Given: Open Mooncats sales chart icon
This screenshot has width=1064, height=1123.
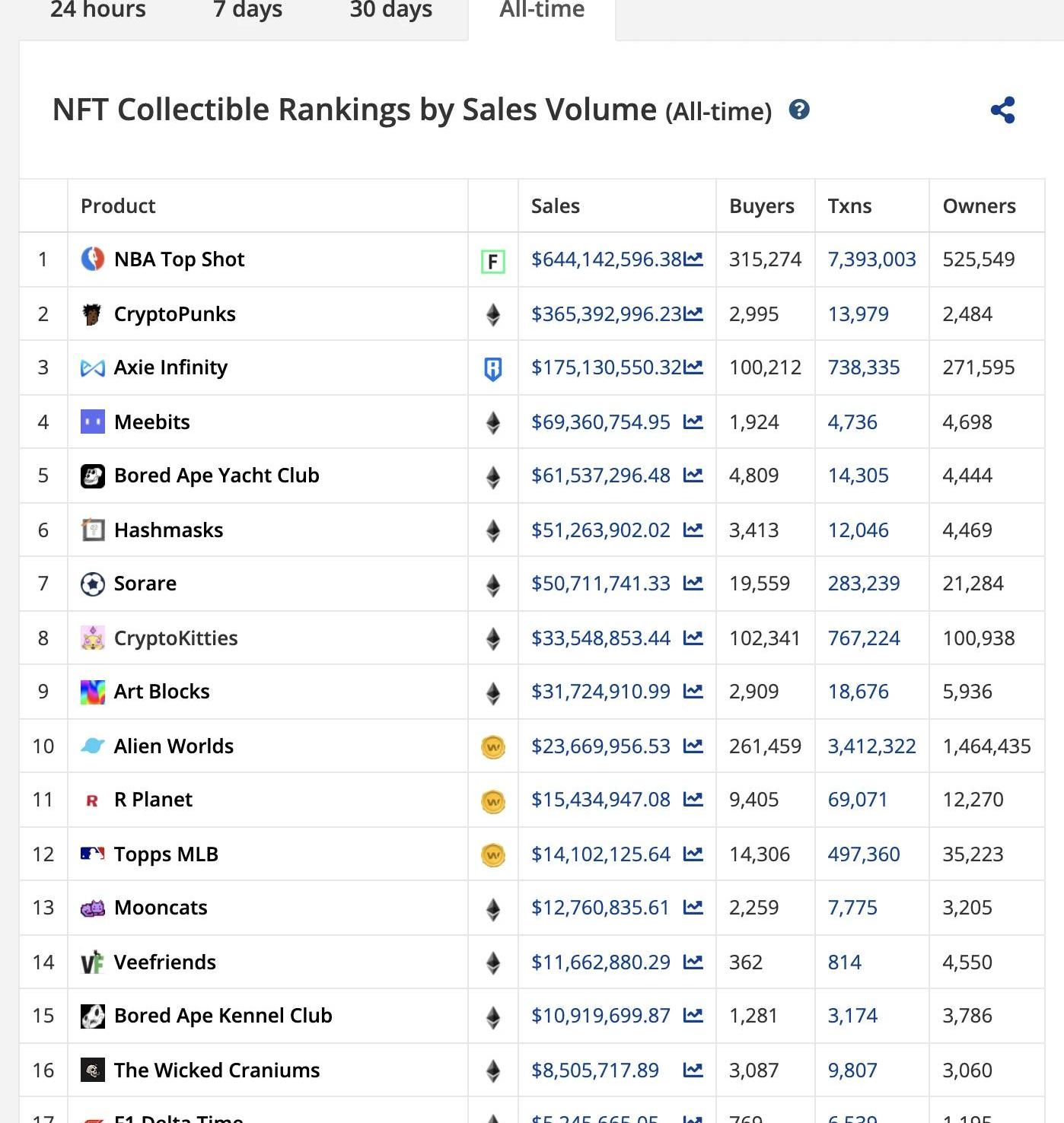Looking at the screenshot, I should pos(693,908).
